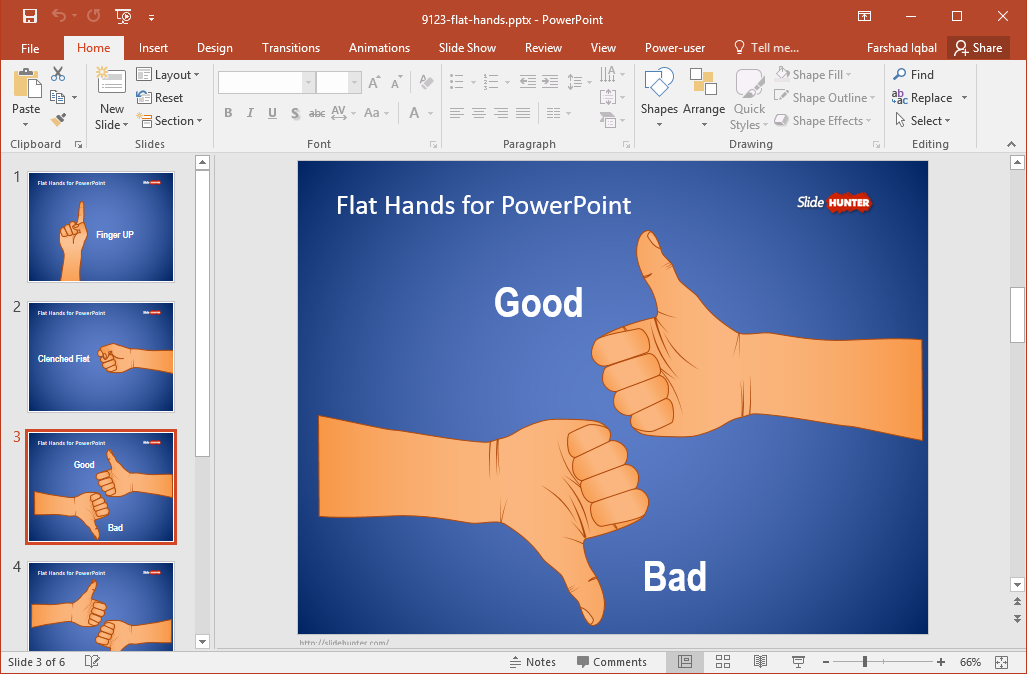Click the Save icon in title bar
The width and height of the screenshot is (1027, 674).
click(29, 16)
